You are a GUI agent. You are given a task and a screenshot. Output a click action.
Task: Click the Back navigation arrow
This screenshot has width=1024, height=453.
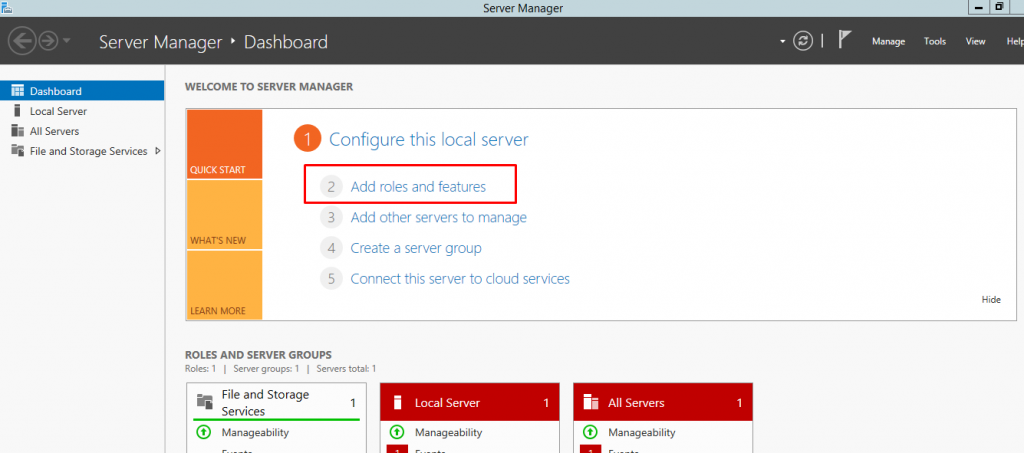(x=22, y=42)
